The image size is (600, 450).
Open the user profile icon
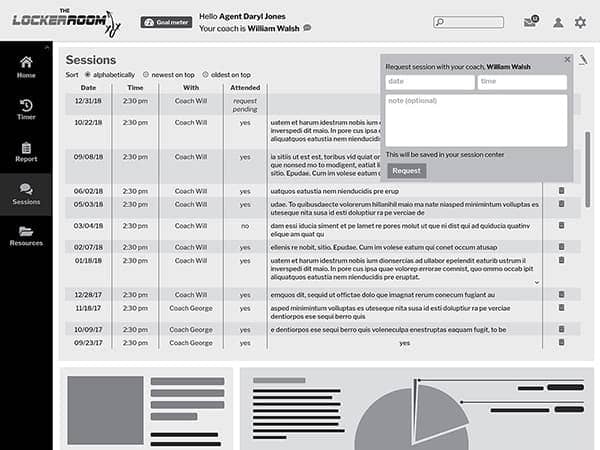557,22
